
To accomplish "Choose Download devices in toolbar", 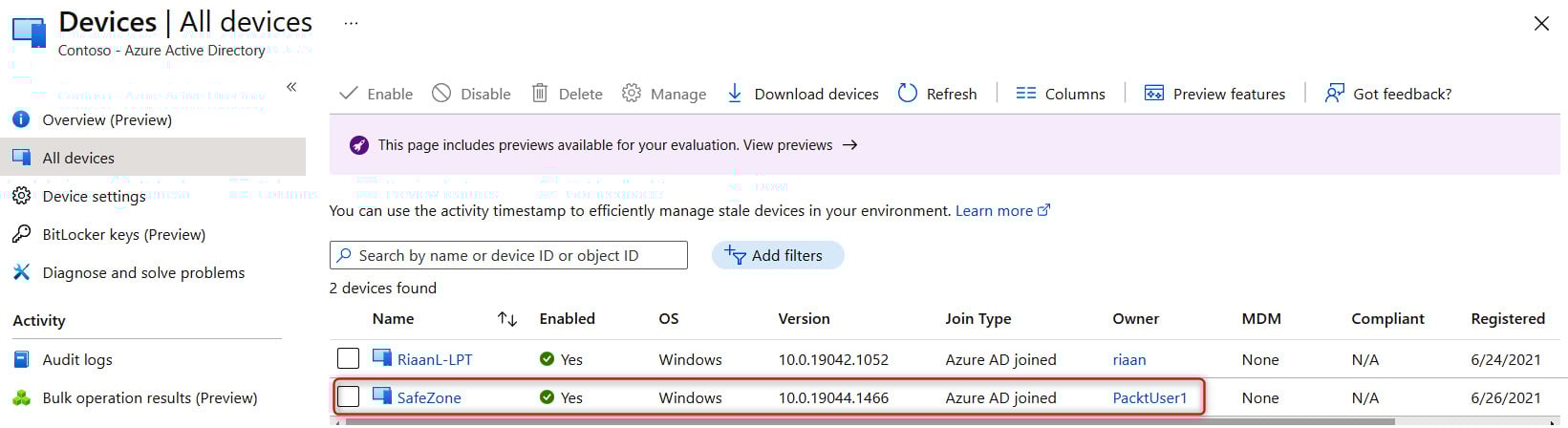I will 803,94.
